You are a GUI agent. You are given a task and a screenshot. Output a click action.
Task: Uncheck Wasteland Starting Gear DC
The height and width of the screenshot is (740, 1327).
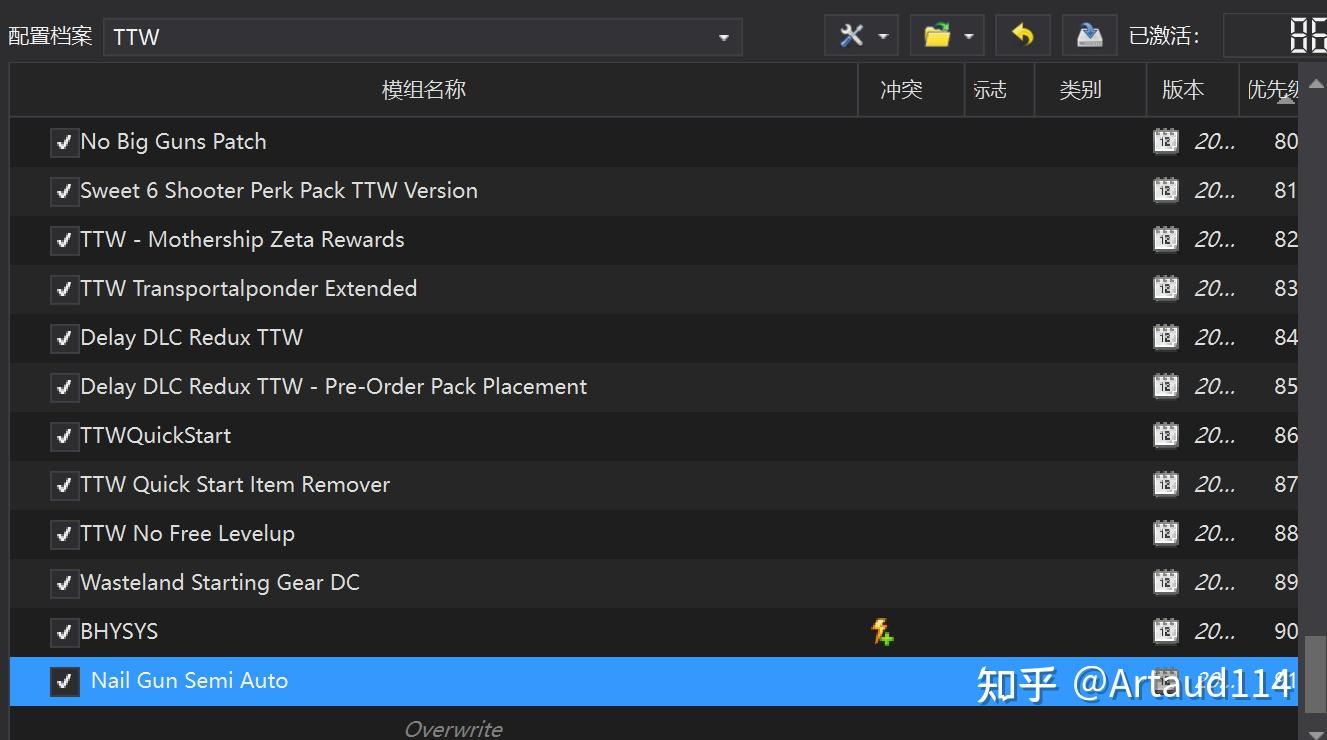point(64,582)
